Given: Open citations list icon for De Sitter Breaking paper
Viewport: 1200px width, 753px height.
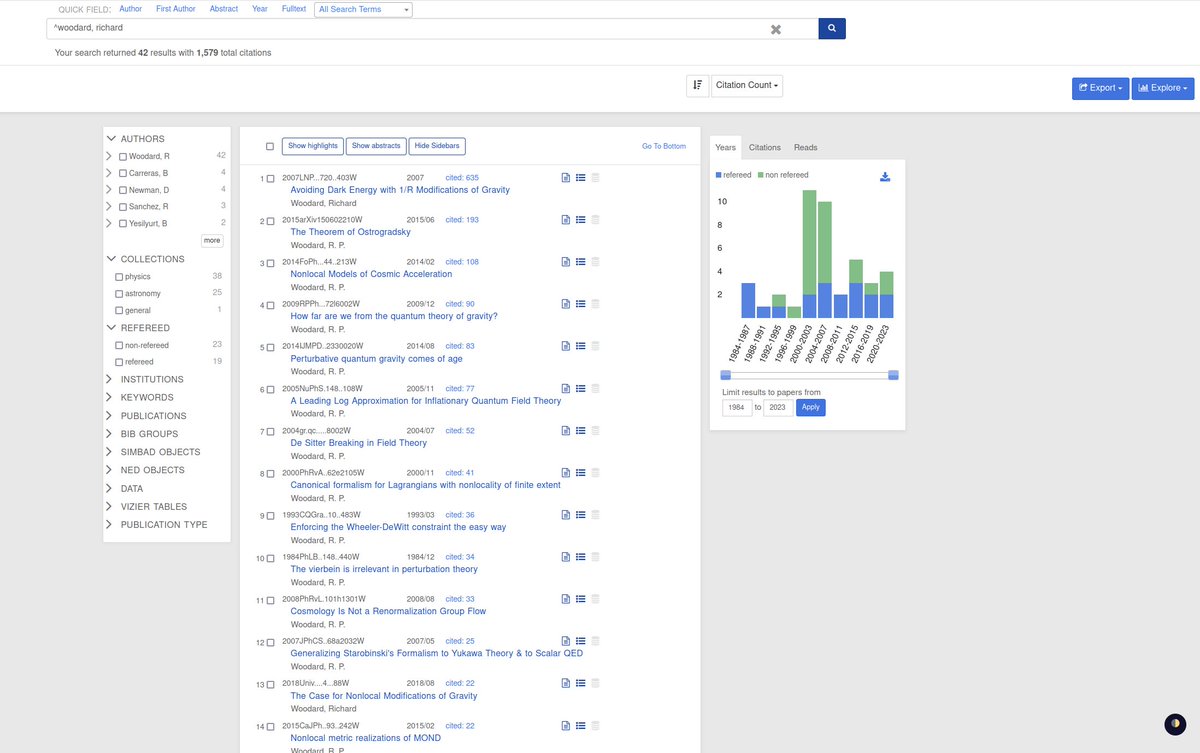Looking at the screenshot, I should pos(580,431).
